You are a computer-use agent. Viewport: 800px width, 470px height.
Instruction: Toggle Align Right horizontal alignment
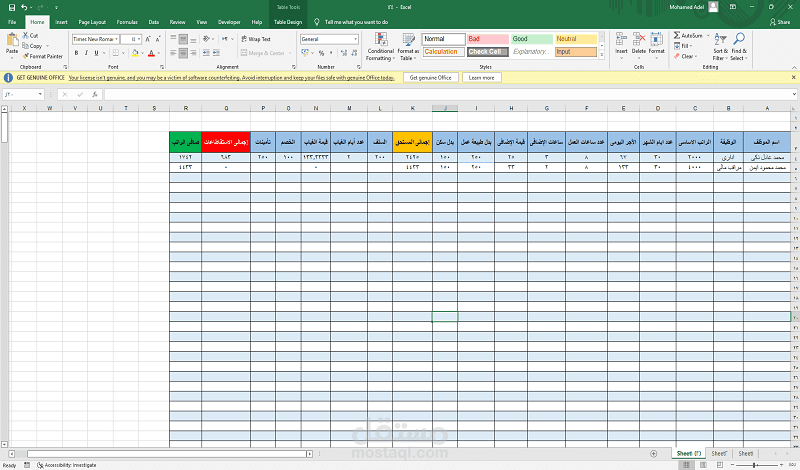pos(193,53)
